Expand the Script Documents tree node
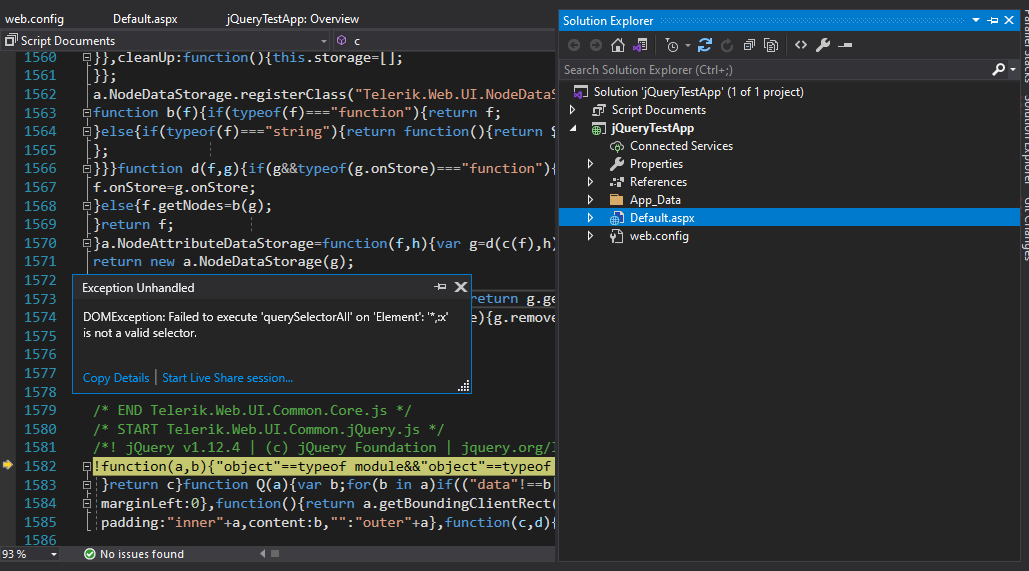The width and height of the screenshot is (1029, 571). [x=573, y=110]
